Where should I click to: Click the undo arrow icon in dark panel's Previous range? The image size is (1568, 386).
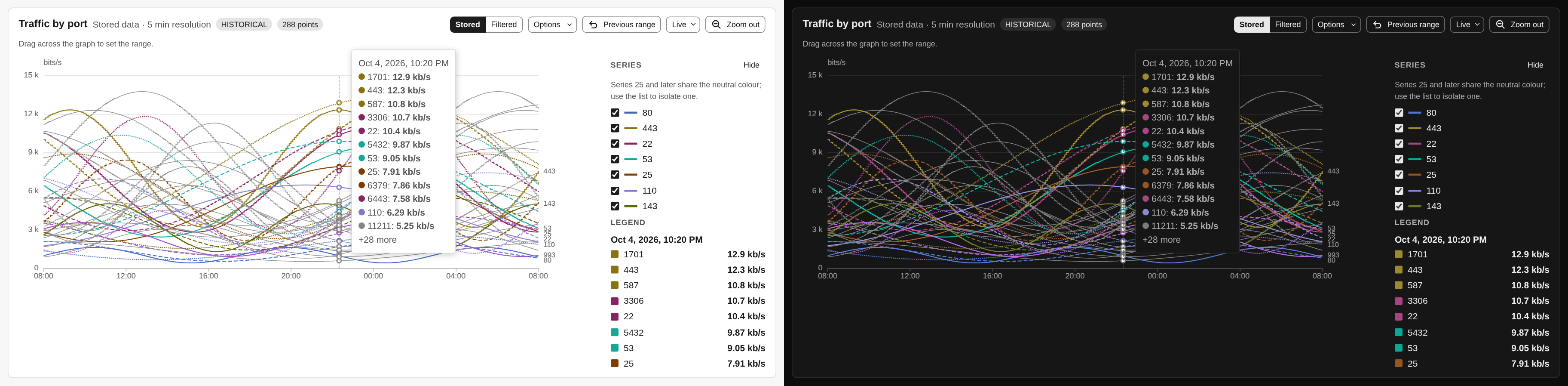point(1377,25)
